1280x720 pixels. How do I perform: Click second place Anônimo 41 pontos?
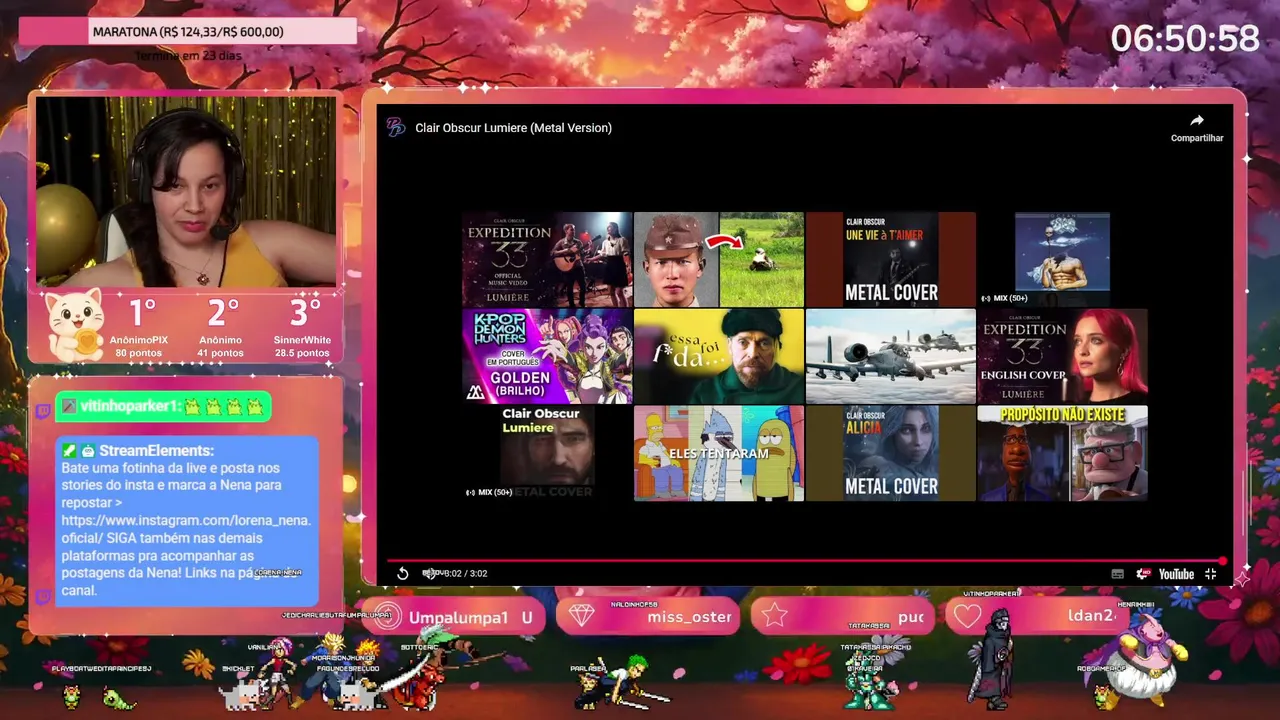point(221,328)
